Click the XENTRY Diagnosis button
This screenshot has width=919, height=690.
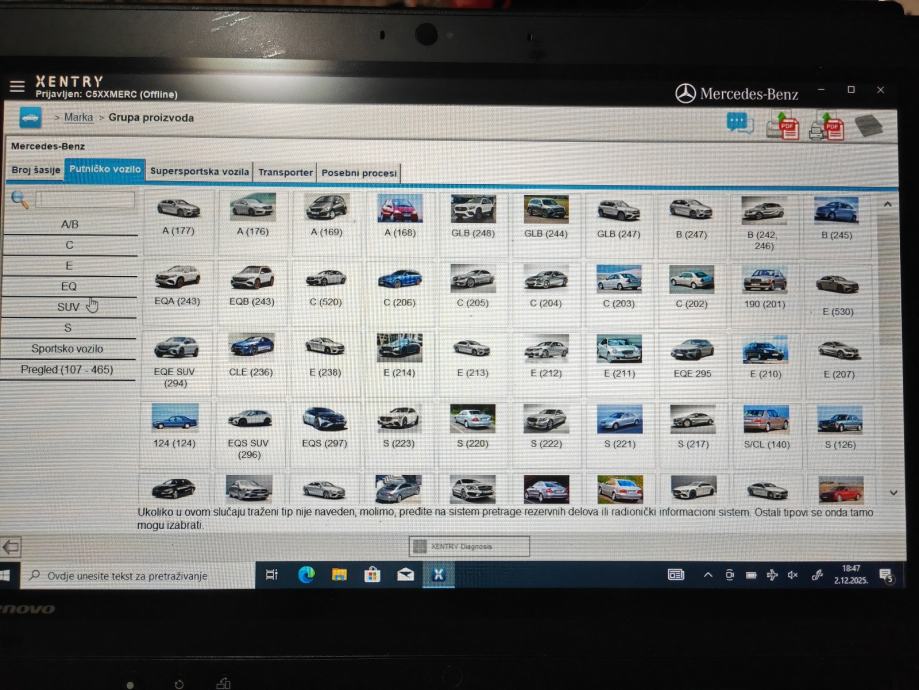click(x=469, y=546)
